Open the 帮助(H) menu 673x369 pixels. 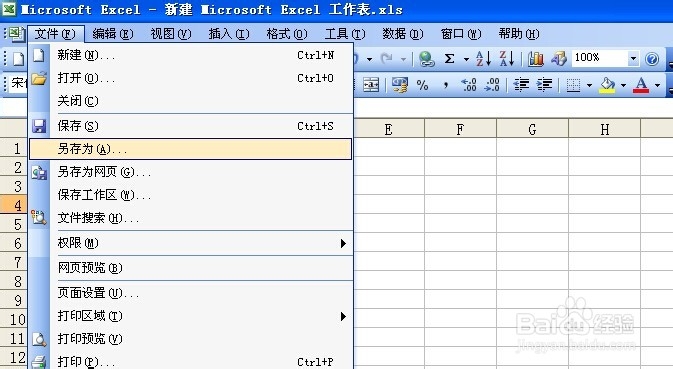519,33
